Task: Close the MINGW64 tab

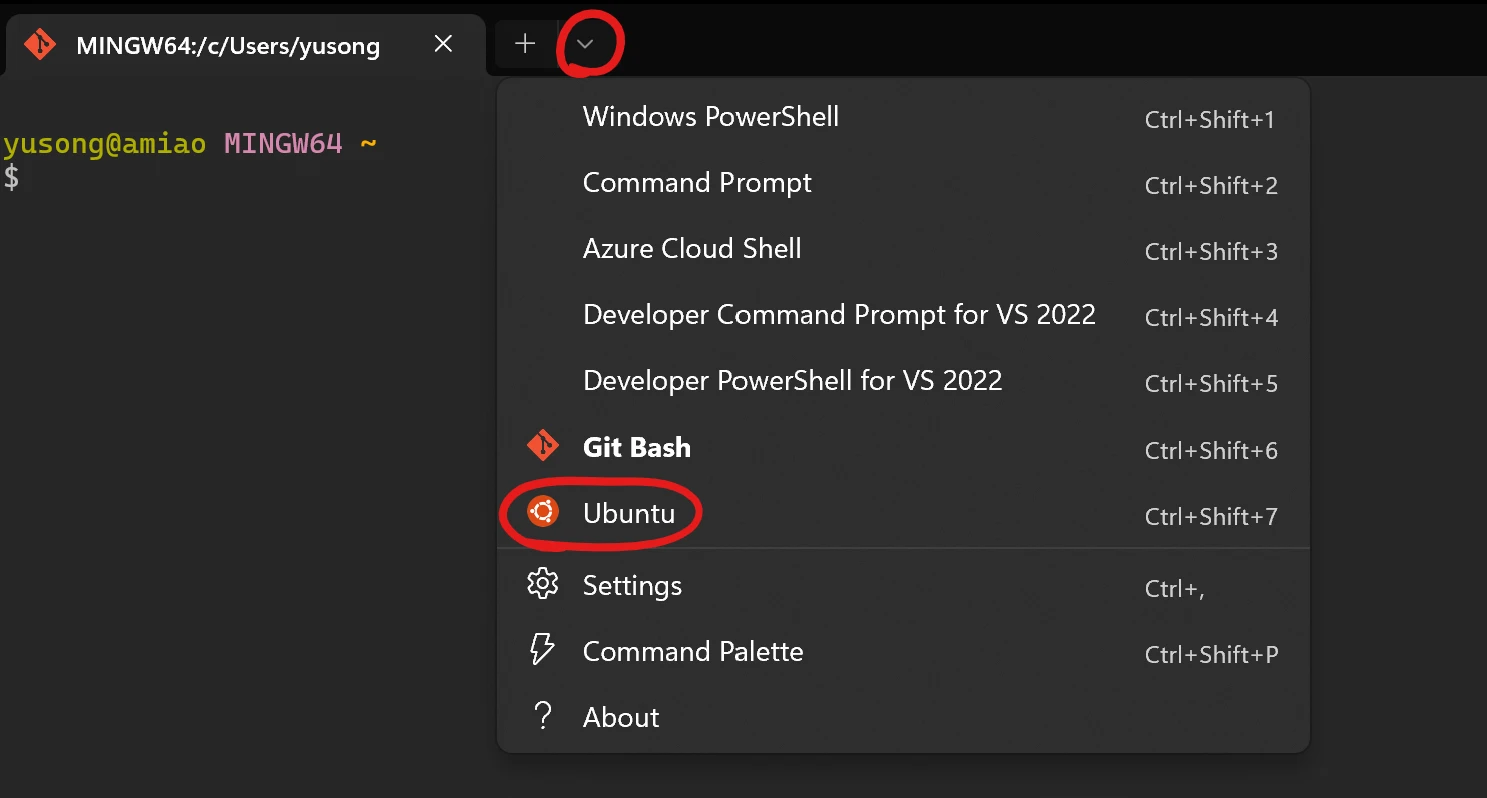Action: (443, 44)
